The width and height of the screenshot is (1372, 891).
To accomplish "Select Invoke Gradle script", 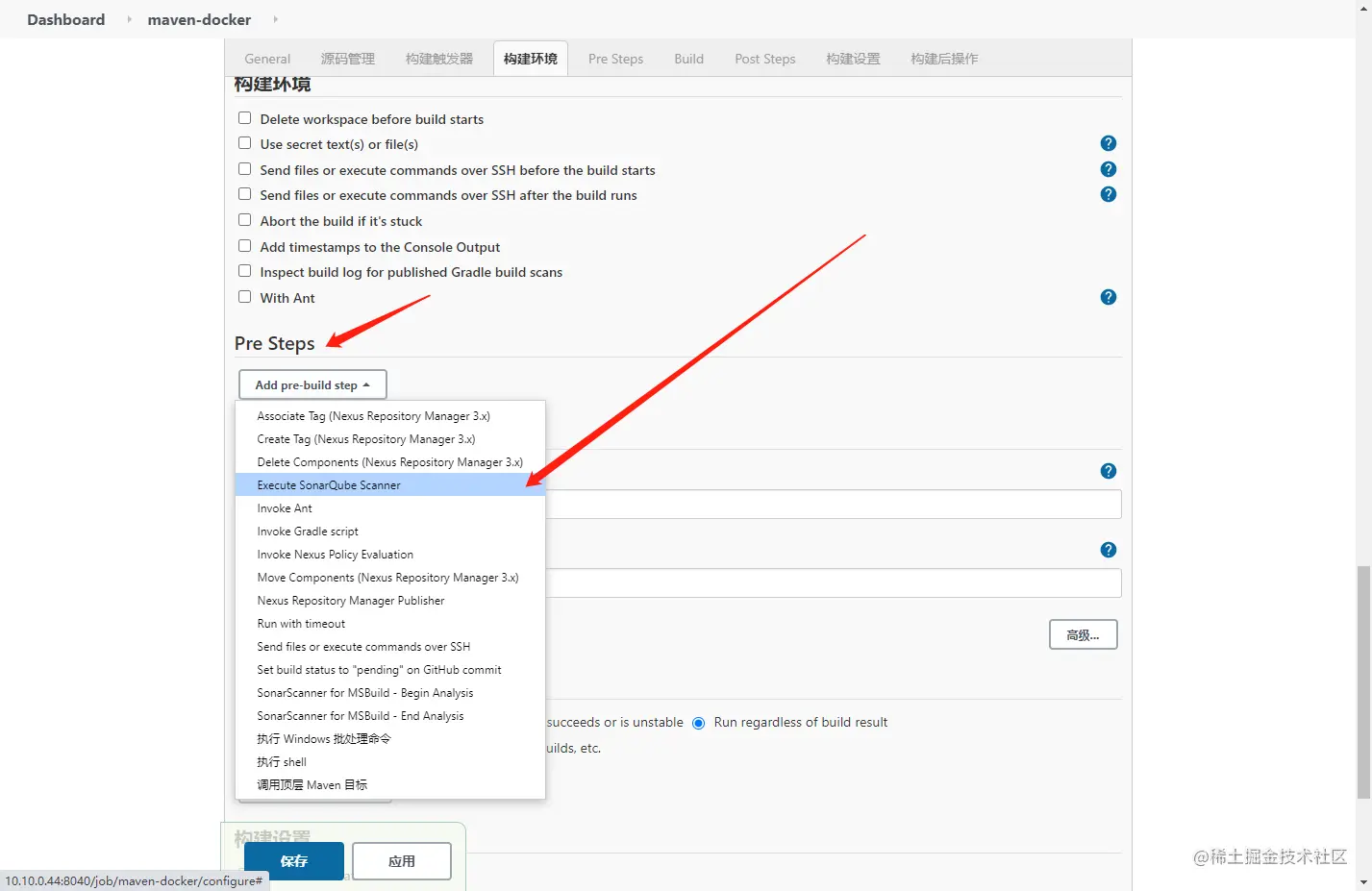I will click(x=390, y=532).
